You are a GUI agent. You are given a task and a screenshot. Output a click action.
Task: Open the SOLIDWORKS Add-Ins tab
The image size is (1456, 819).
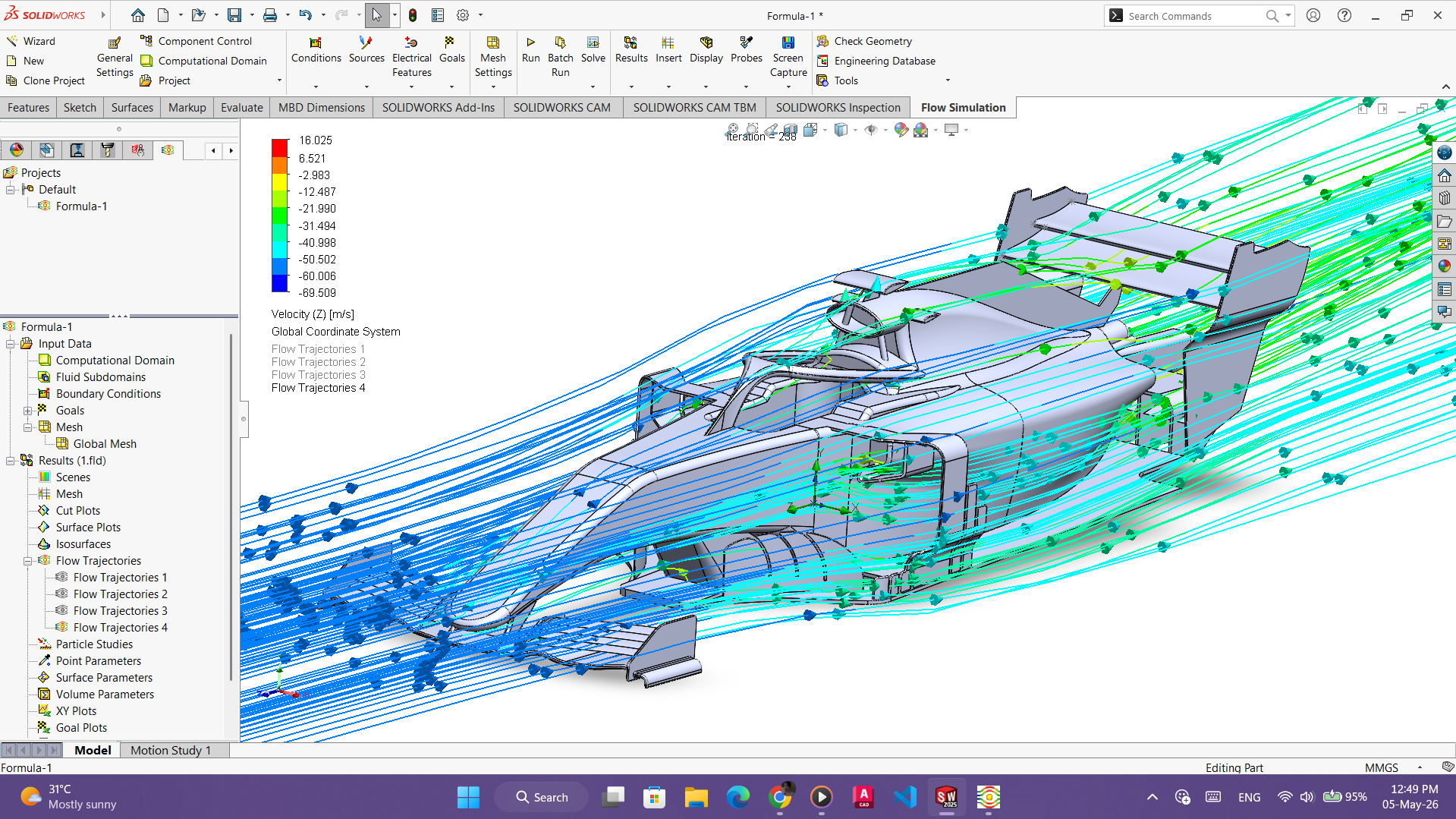(438, 108)
